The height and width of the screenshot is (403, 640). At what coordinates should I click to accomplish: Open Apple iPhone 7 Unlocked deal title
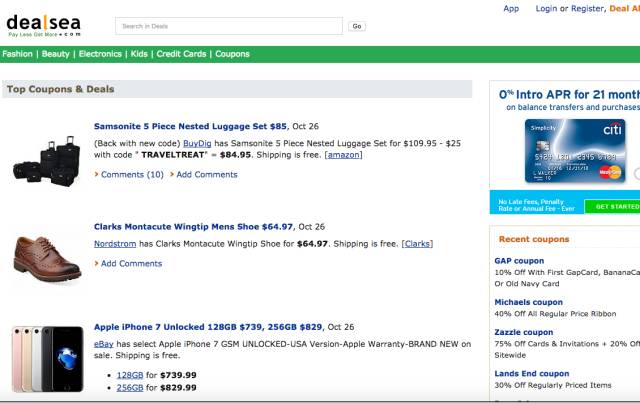pos(208,327)
